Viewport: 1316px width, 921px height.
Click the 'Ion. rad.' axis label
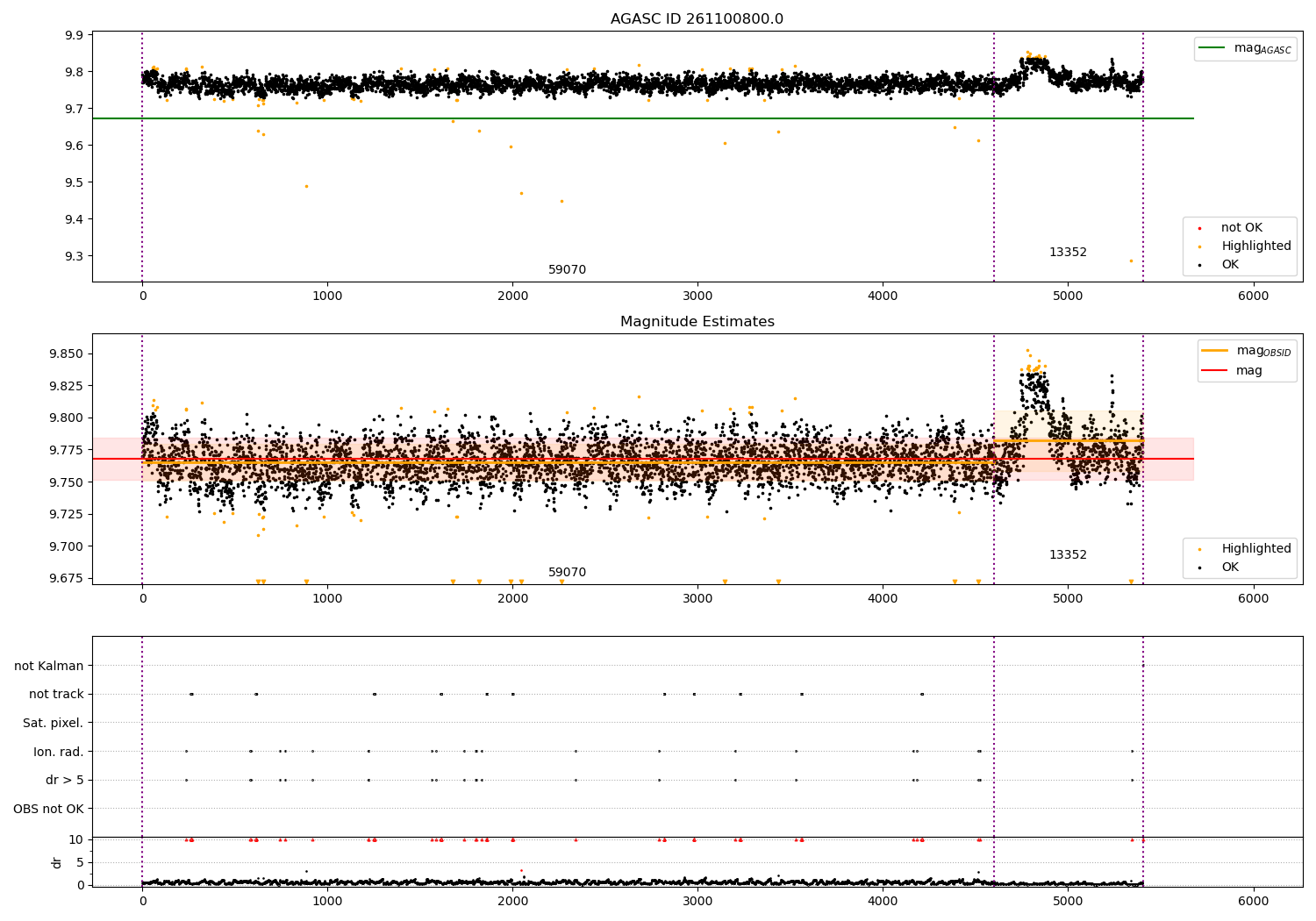tap(59, 752)
